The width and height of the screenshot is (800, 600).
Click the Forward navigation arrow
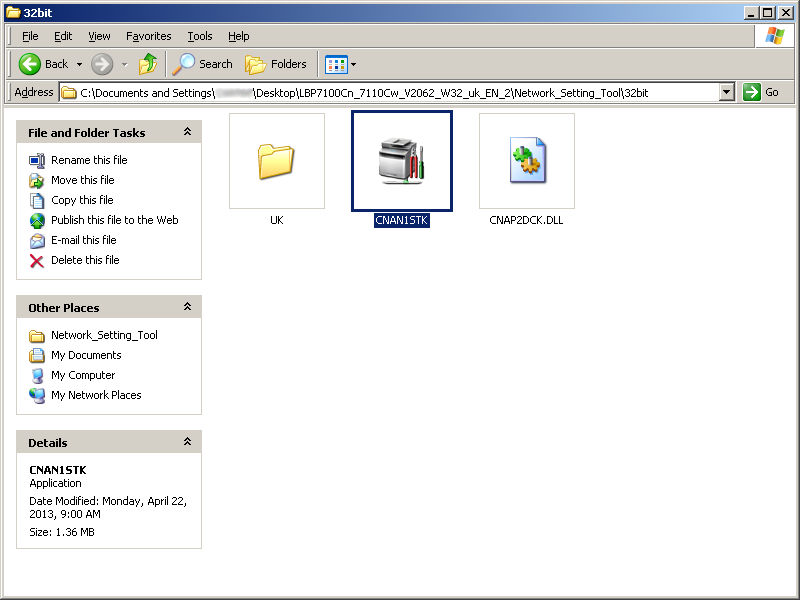pos(102,64)
